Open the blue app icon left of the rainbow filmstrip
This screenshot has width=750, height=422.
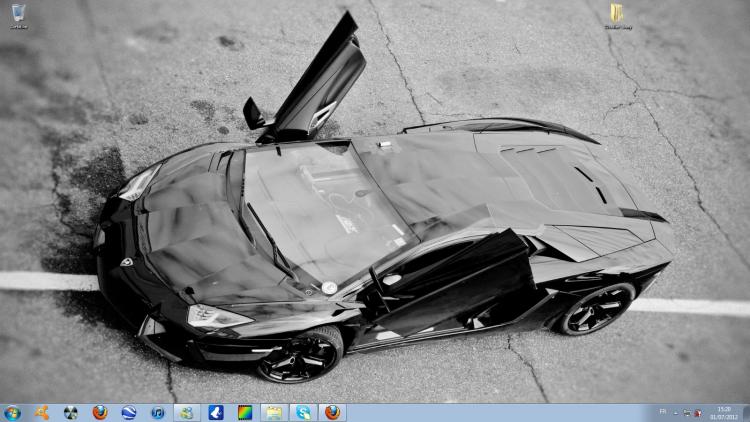coord(216,412)
